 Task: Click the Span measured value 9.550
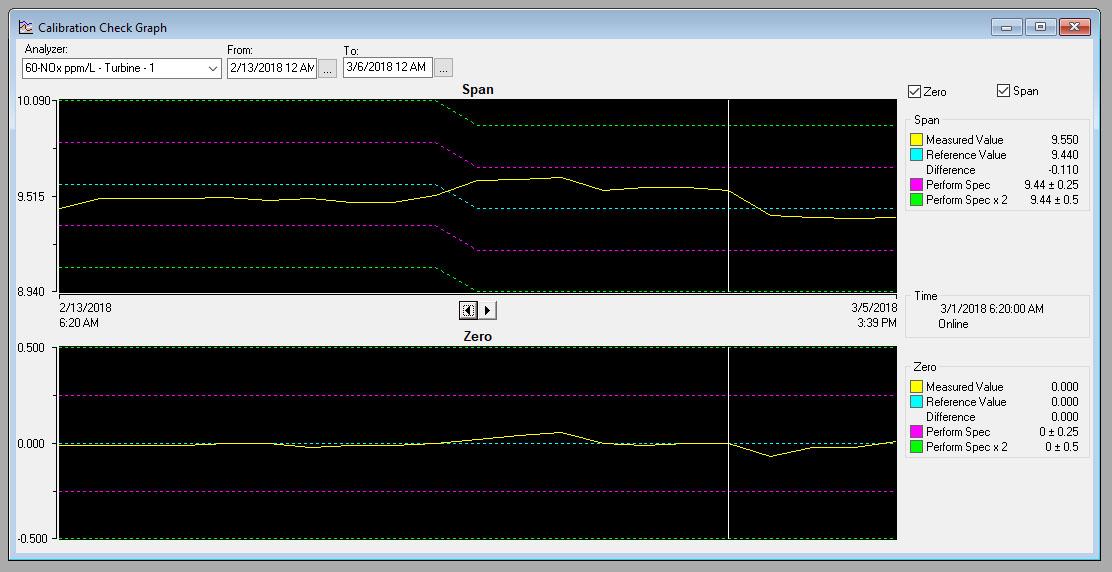(1064, 140)
